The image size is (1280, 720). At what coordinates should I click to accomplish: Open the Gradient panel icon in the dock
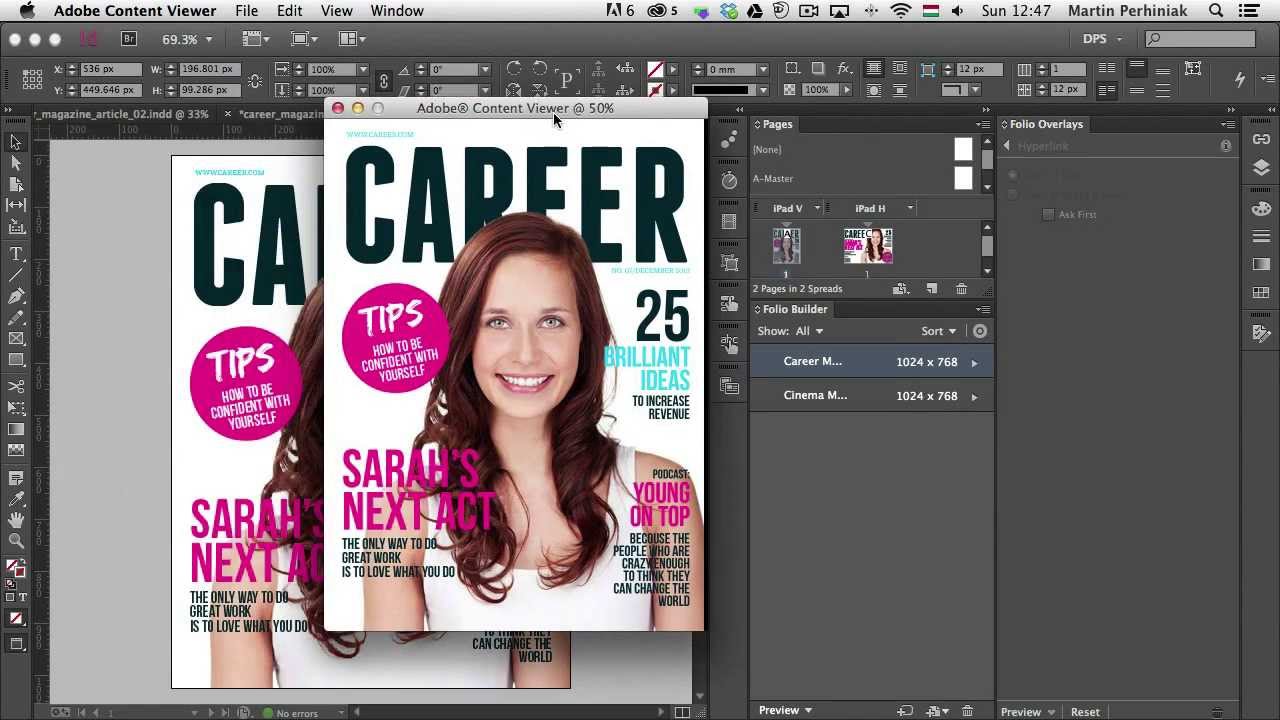tap(1261, 264)
